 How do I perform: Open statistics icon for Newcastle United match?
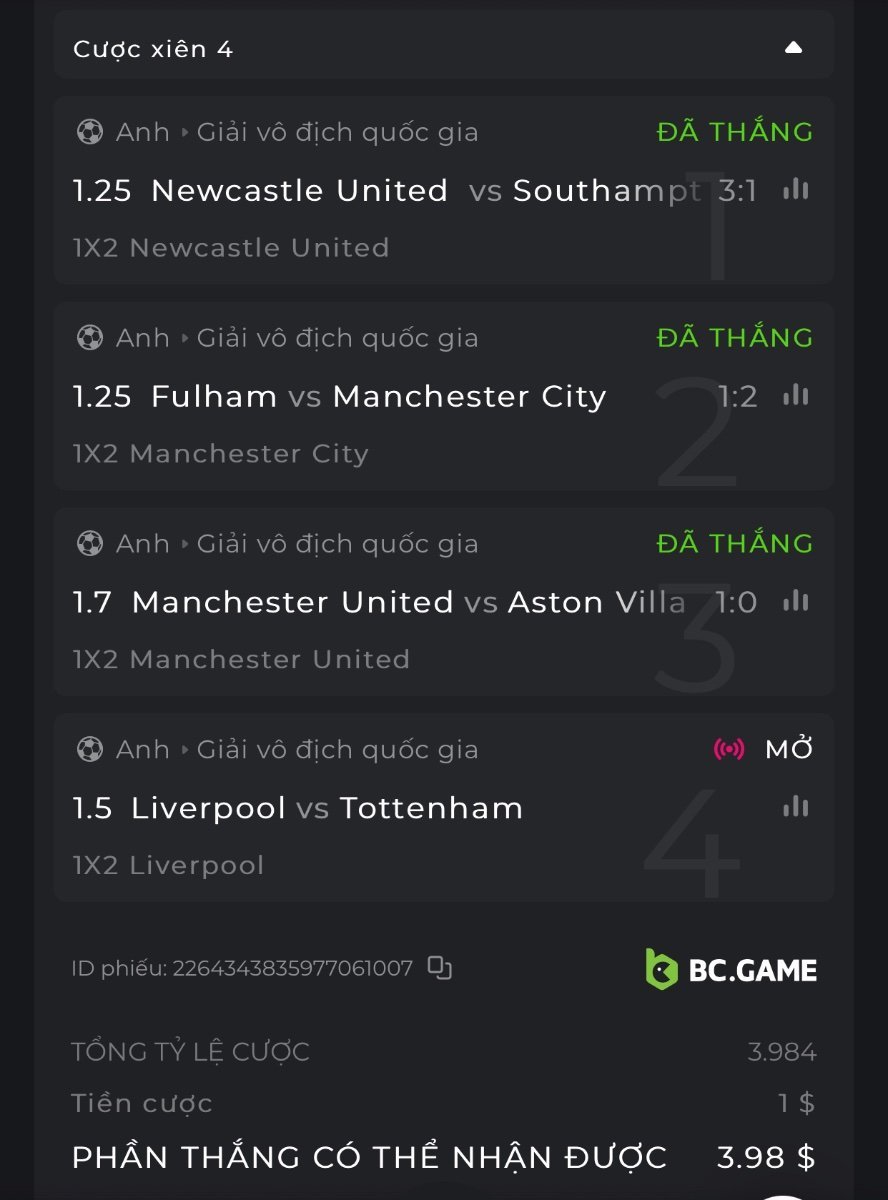pos(796,190)
